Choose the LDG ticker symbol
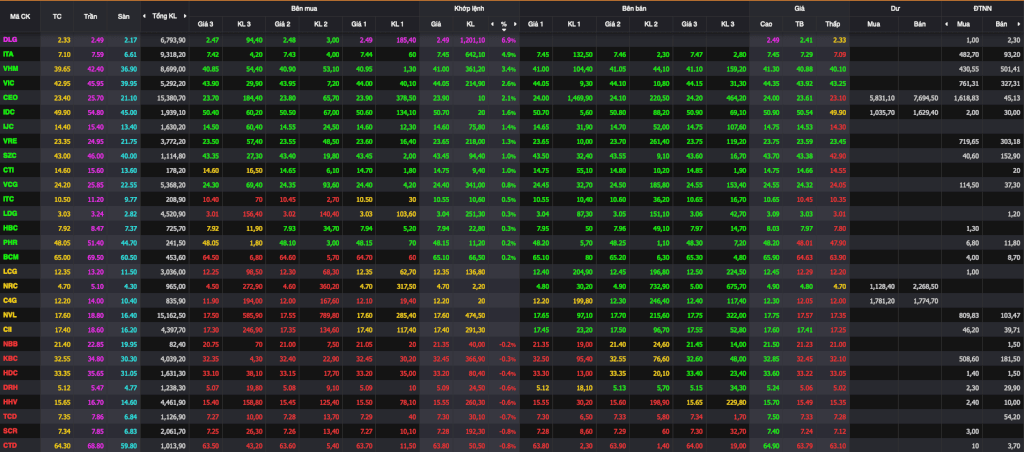 [x=10, y=213]
